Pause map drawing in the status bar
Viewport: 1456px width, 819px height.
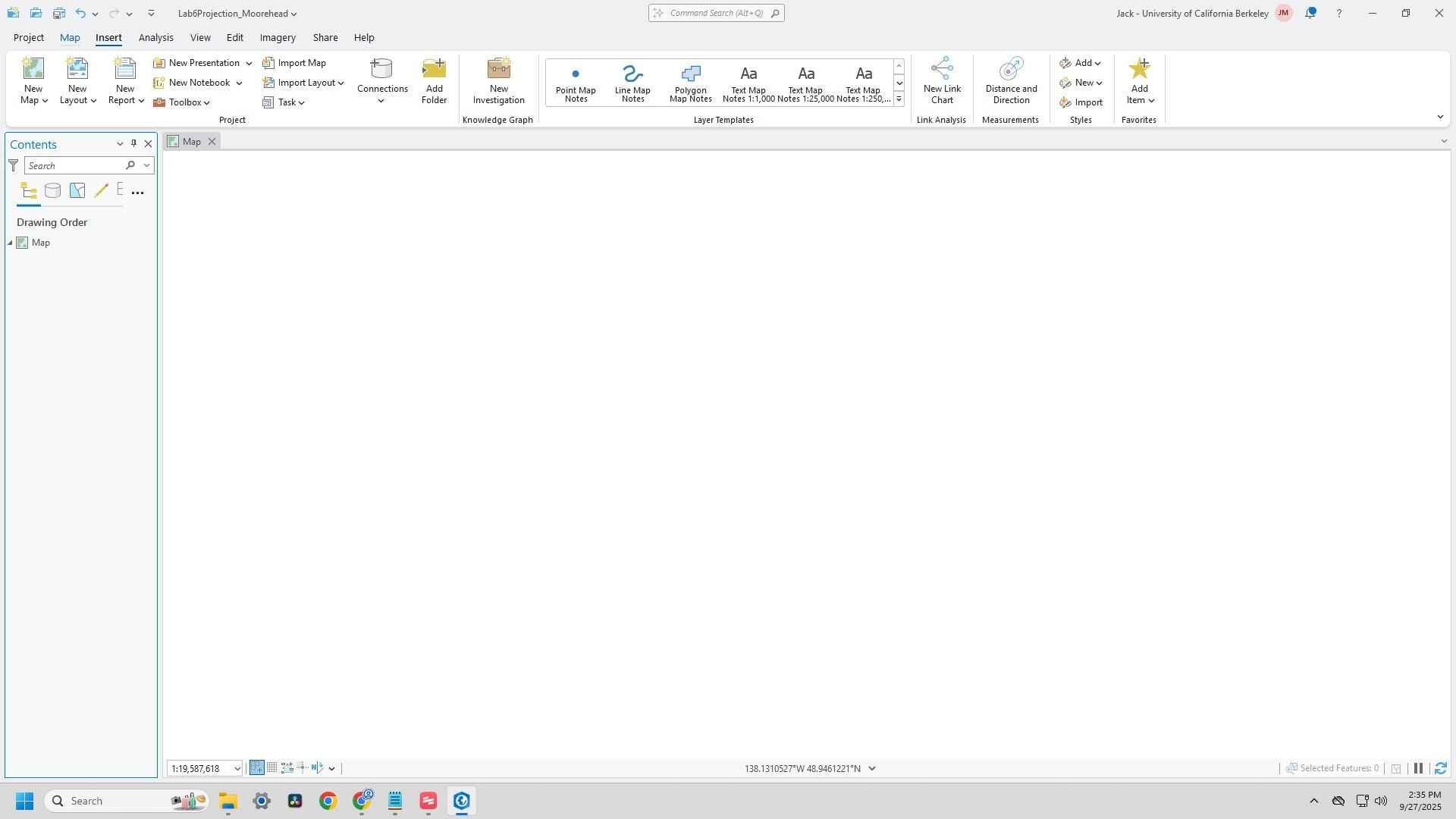(1418, 768)
